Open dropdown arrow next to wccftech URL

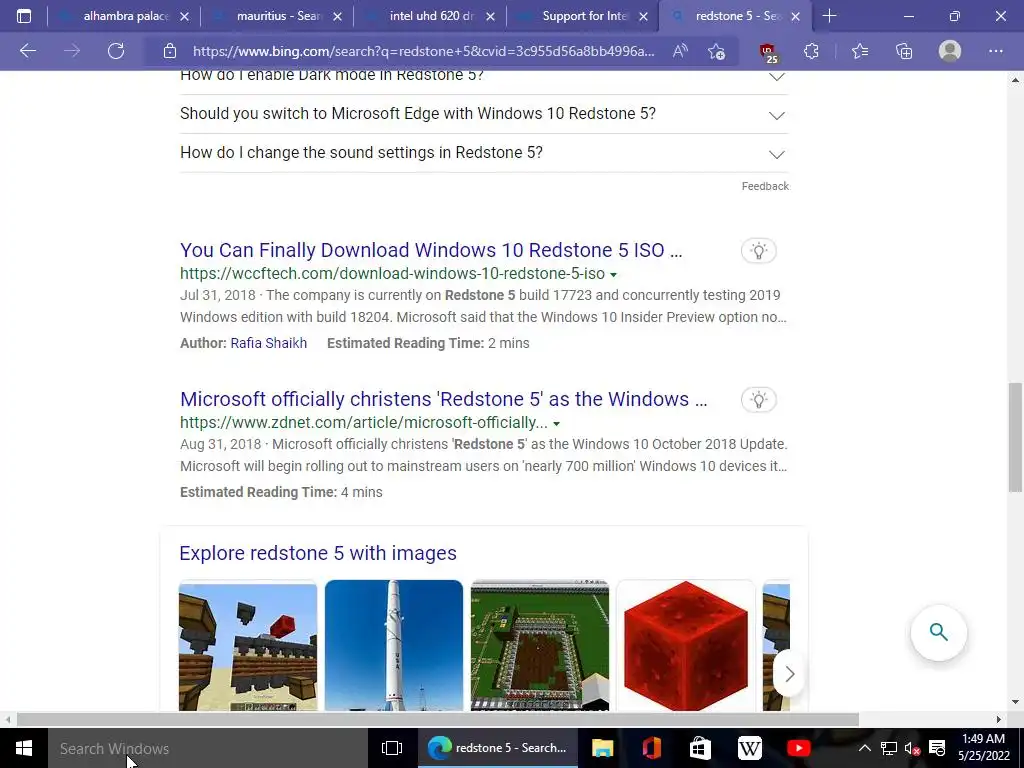613,275
